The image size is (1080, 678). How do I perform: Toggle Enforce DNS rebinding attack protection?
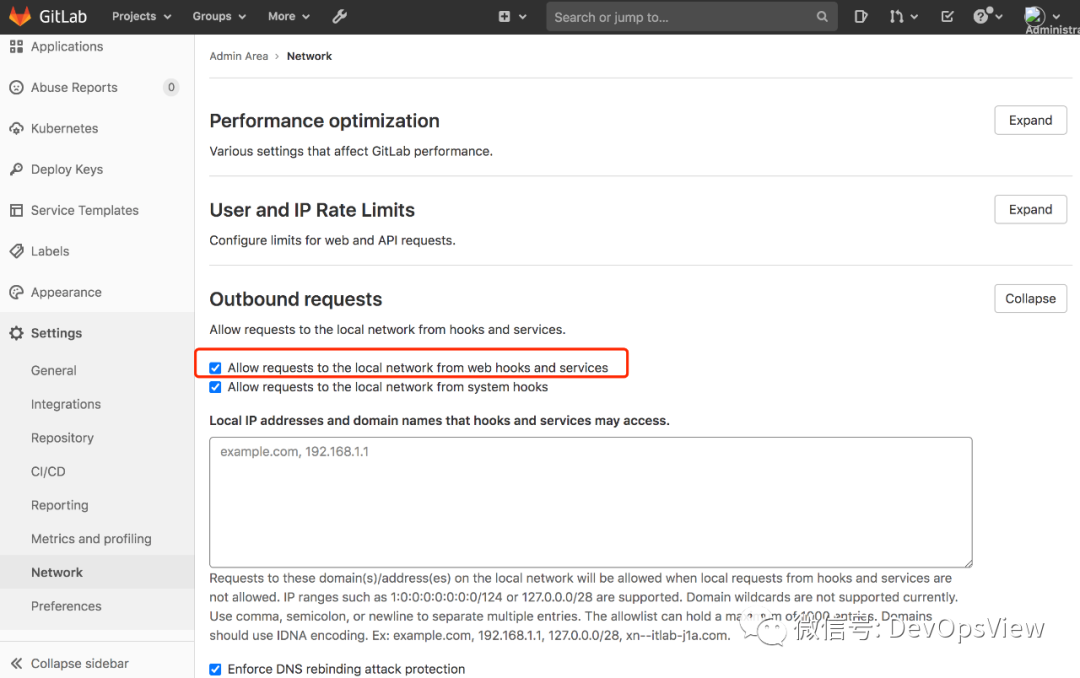coord(216,669)
